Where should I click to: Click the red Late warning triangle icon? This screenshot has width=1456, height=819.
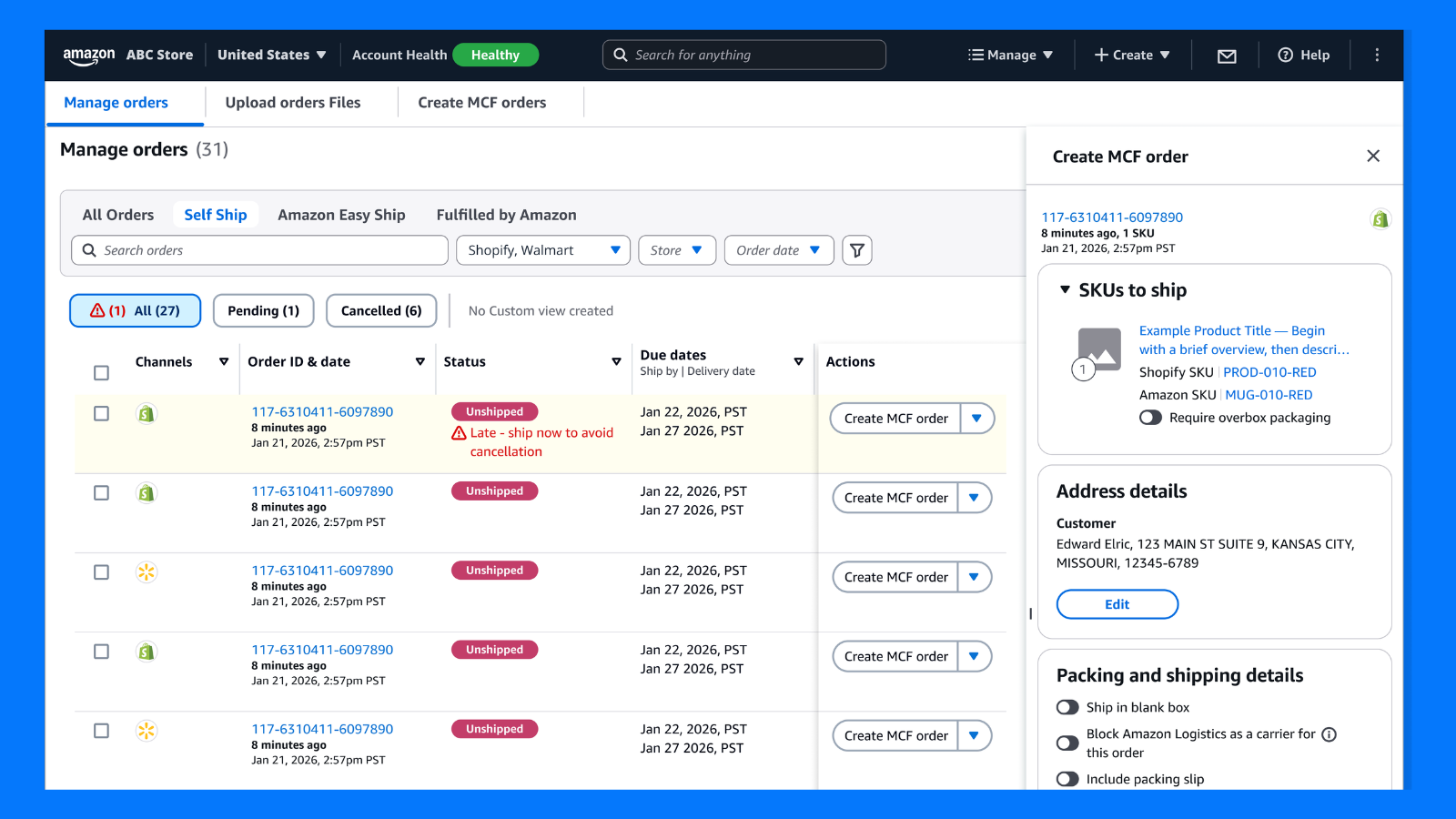[x=459, y=433]
